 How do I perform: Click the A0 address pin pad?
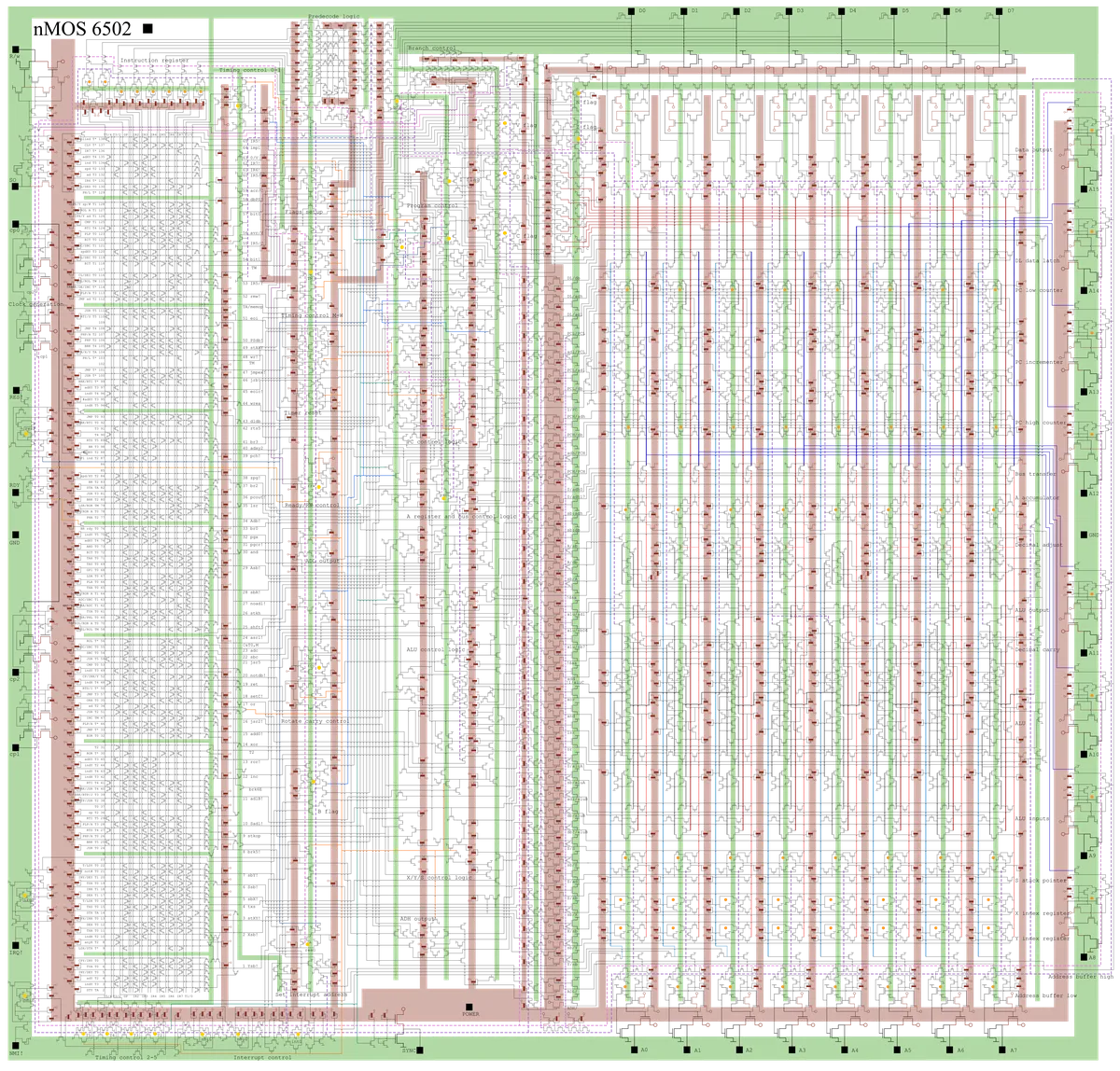(633, 1050)
